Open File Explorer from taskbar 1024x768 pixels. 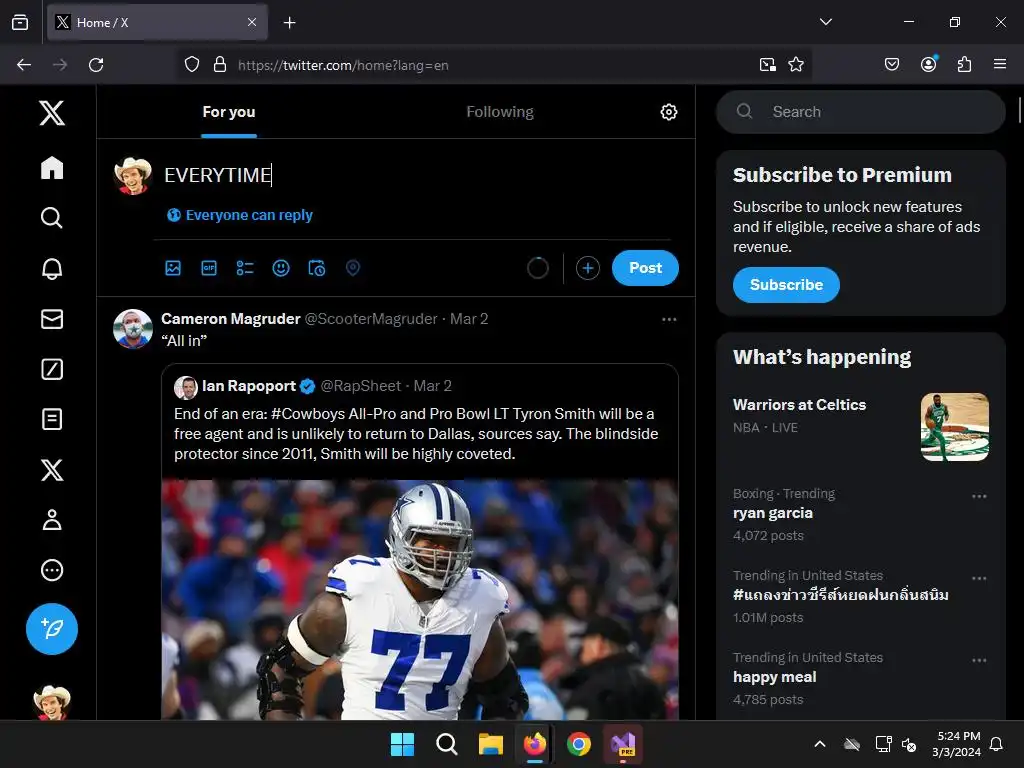tap(490, 744)
